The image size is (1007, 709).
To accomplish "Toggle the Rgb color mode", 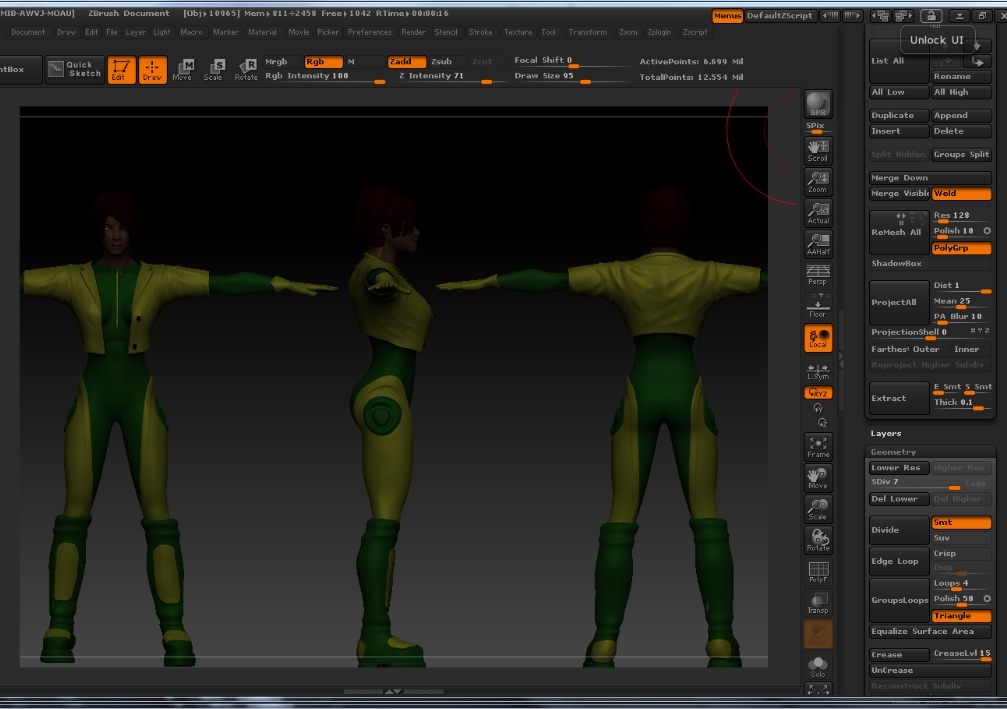I will (x=323, y=62).
